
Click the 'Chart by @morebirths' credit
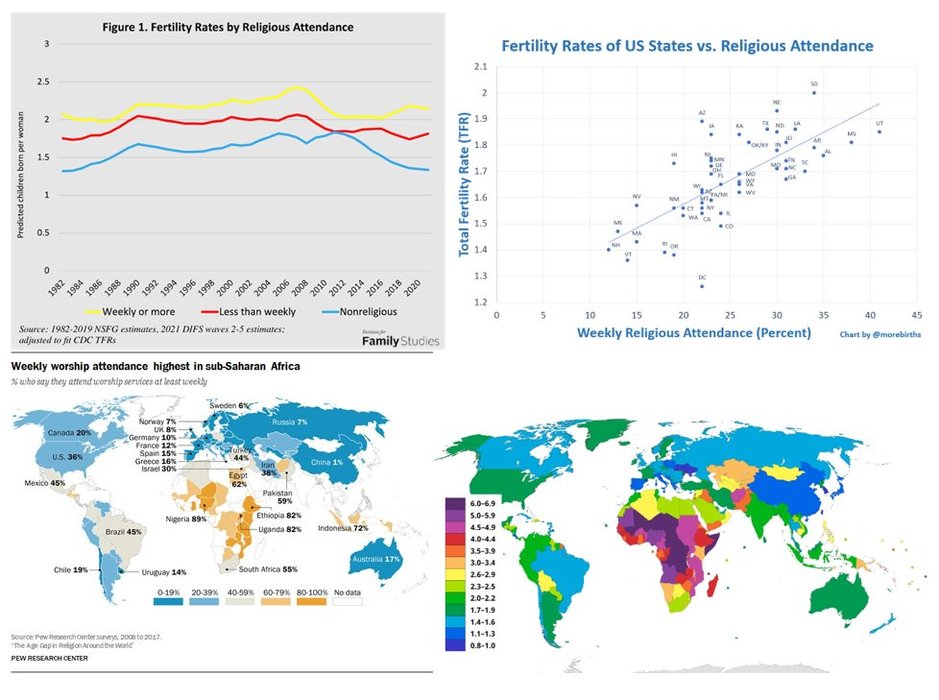click(x=880, y=334)
